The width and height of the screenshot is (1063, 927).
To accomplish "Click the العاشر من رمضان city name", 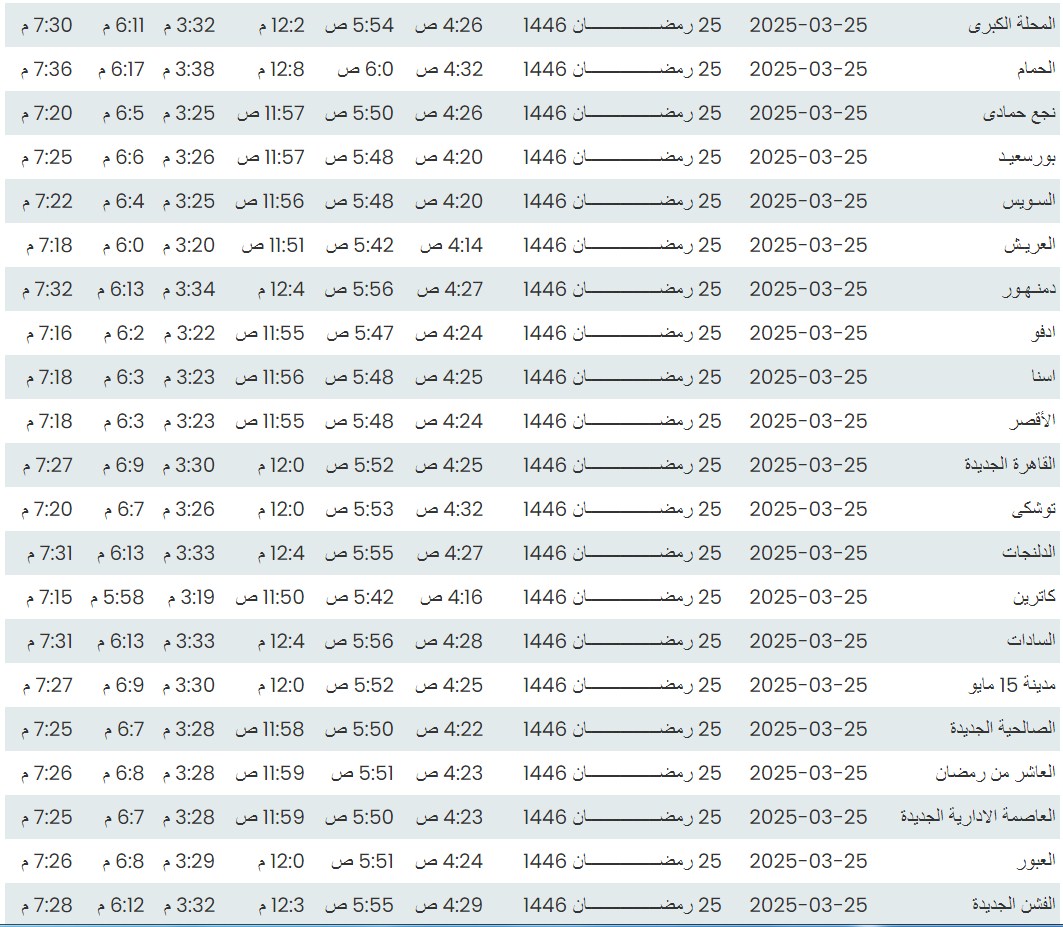I will (995, 774).
